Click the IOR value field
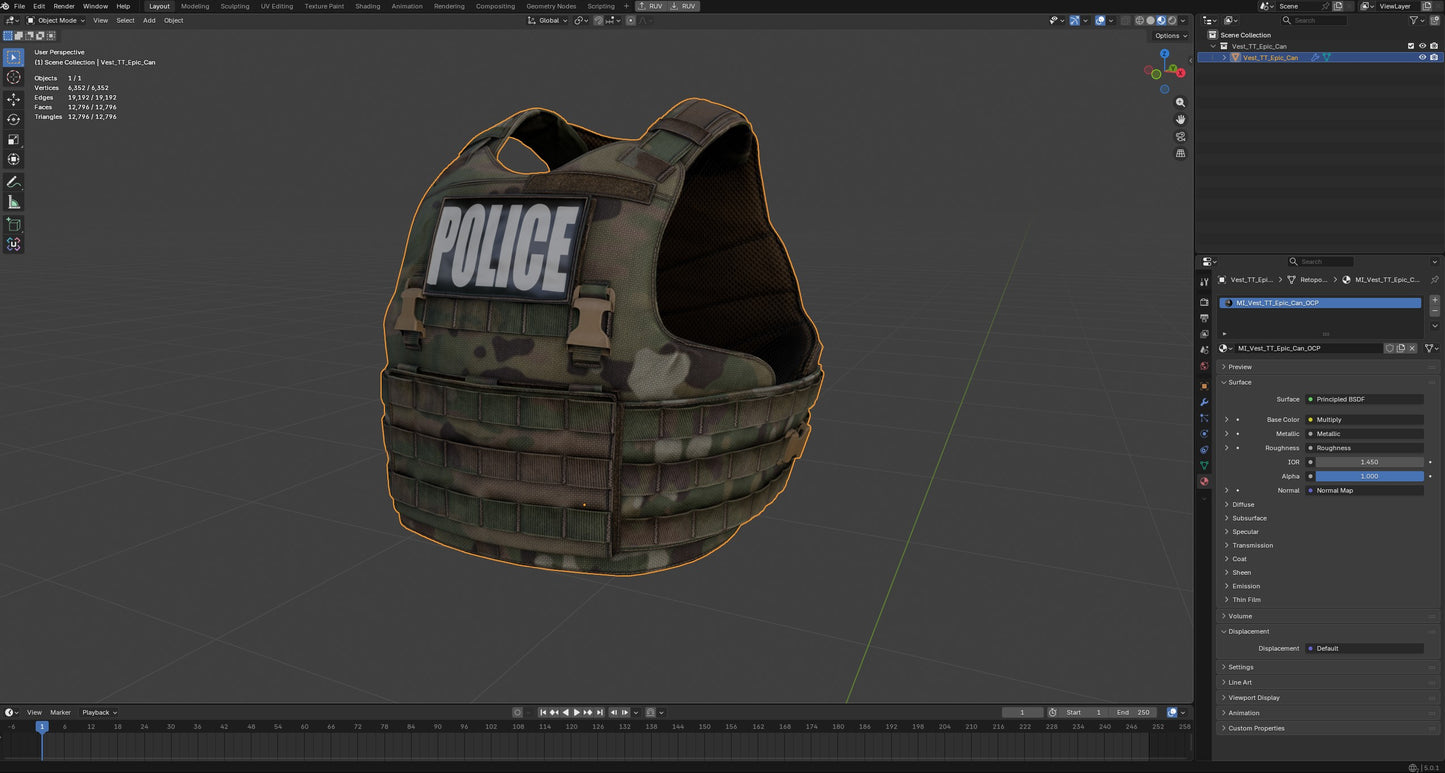Screen dimensions: 1445x773 1369,462
